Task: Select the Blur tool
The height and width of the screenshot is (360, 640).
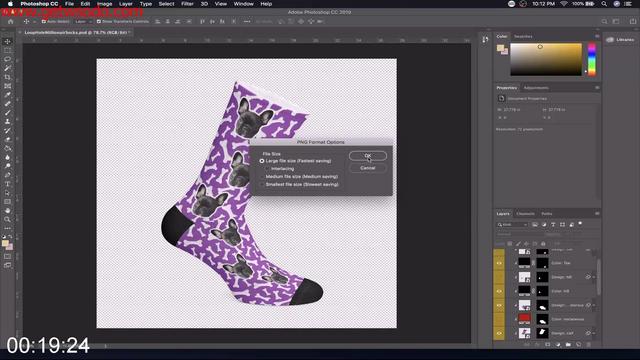Action: point(7,157)
